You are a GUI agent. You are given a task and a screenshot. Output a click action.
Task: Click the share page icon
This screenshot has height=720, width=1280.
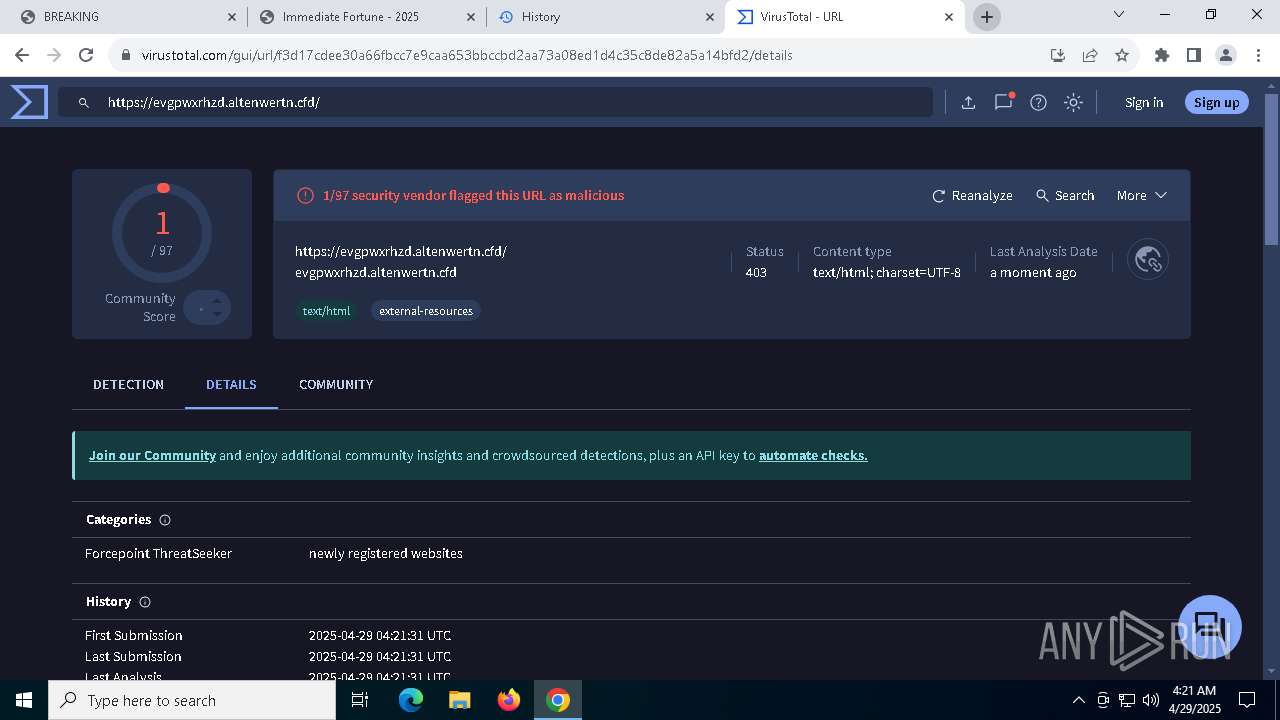(x=1090, y=55)
